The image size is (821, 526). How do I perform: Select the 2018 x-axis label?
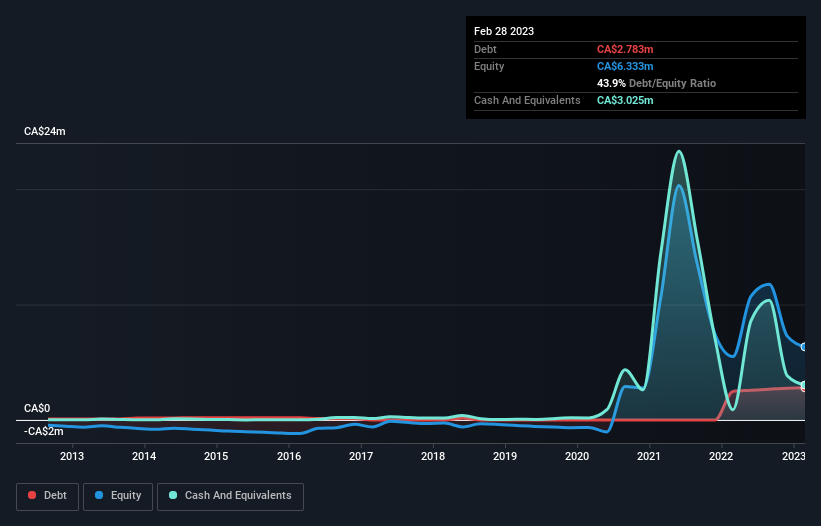coord(433,456)
